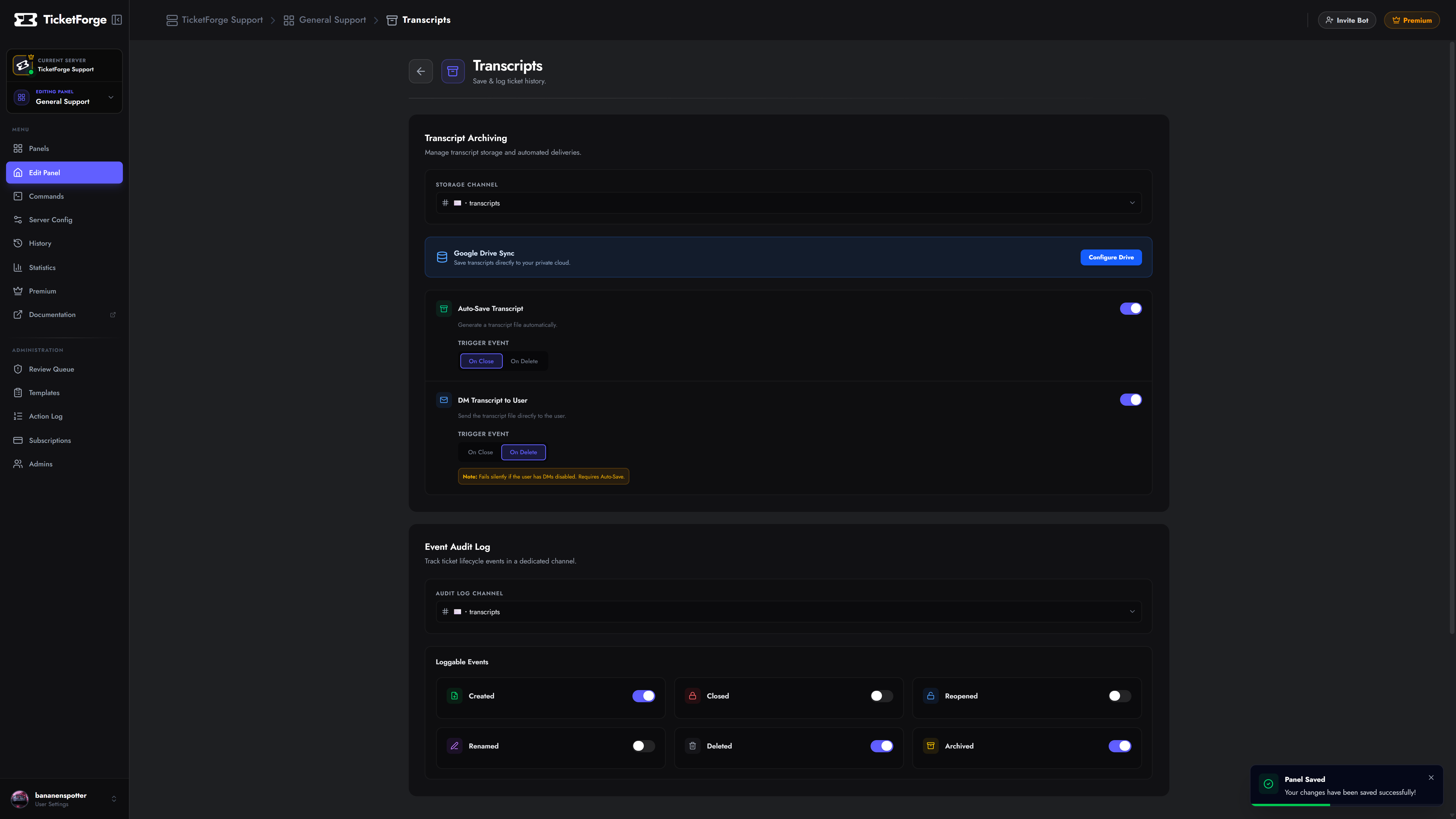Click the Configure Drive button
Image resolution: width=1456 pixels, height=819 pixels.
point(1111,257)
